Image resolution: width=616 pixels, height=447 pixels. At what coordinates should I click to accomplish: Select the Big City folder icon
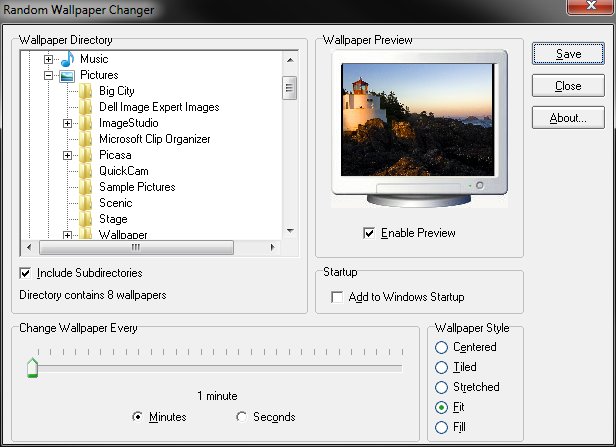click(x=86, y=91)
